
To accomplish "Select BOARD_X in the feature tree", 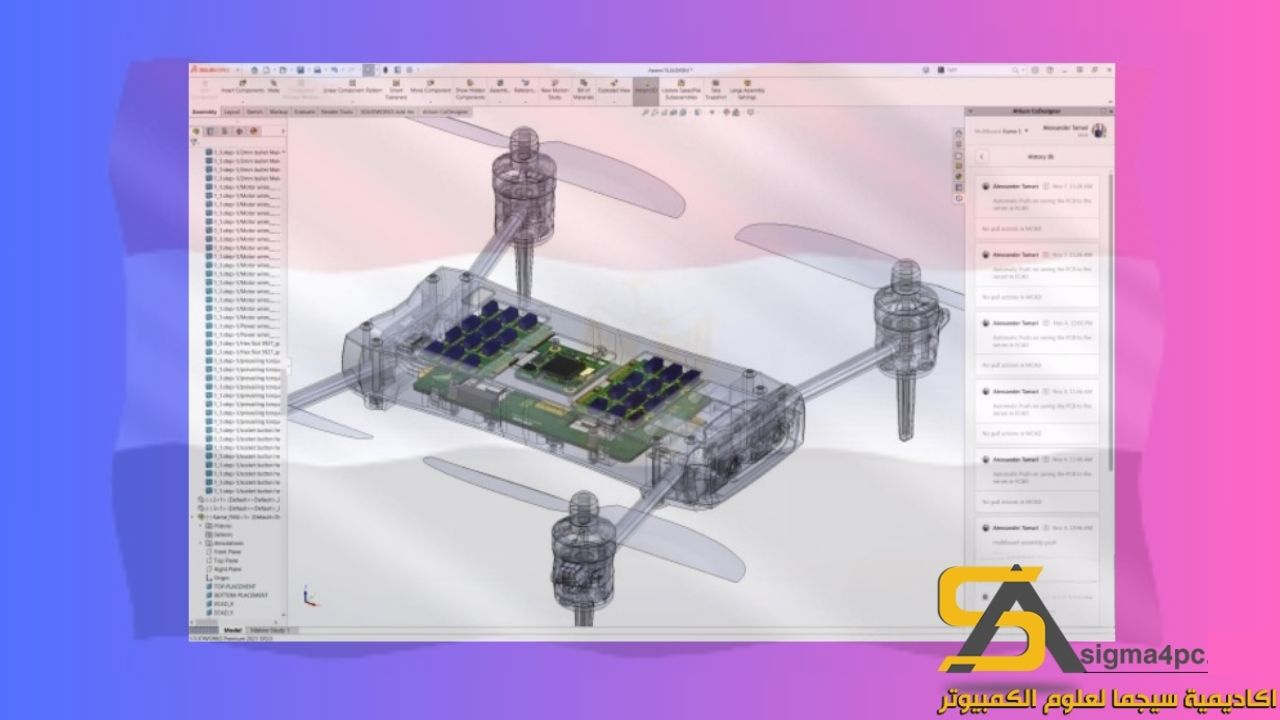I will pyautogui.click(x=221, y=604).
